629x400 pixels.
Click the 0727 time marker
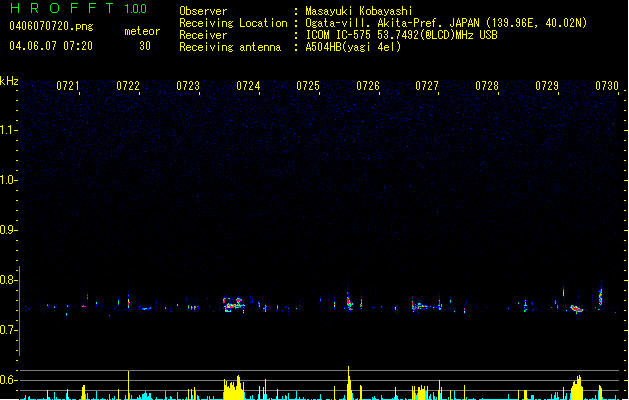(427, 86)
